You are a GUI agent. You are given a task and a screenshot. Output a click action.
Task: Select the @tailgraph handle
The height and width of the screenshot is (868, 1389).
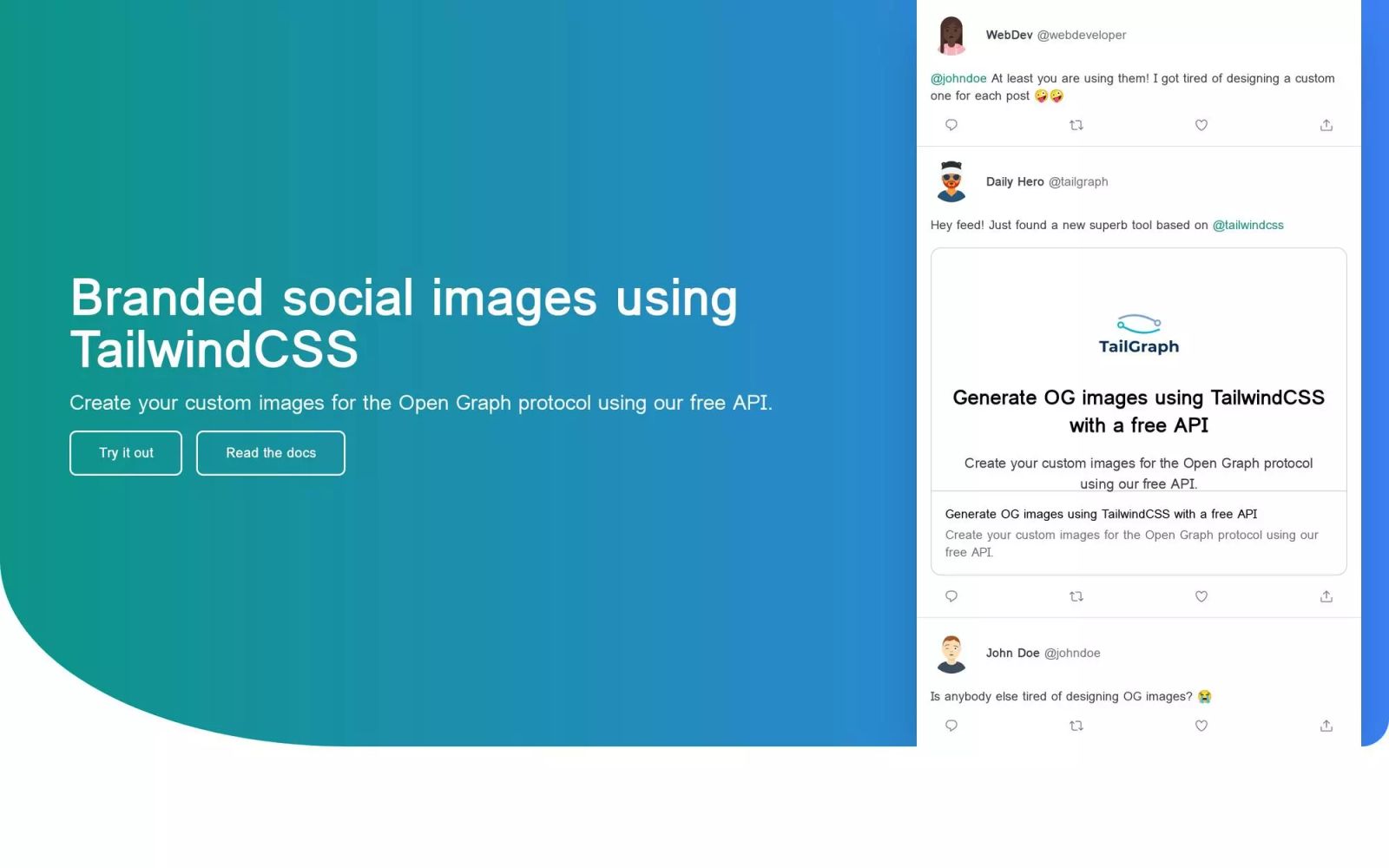pos(1078,181)
